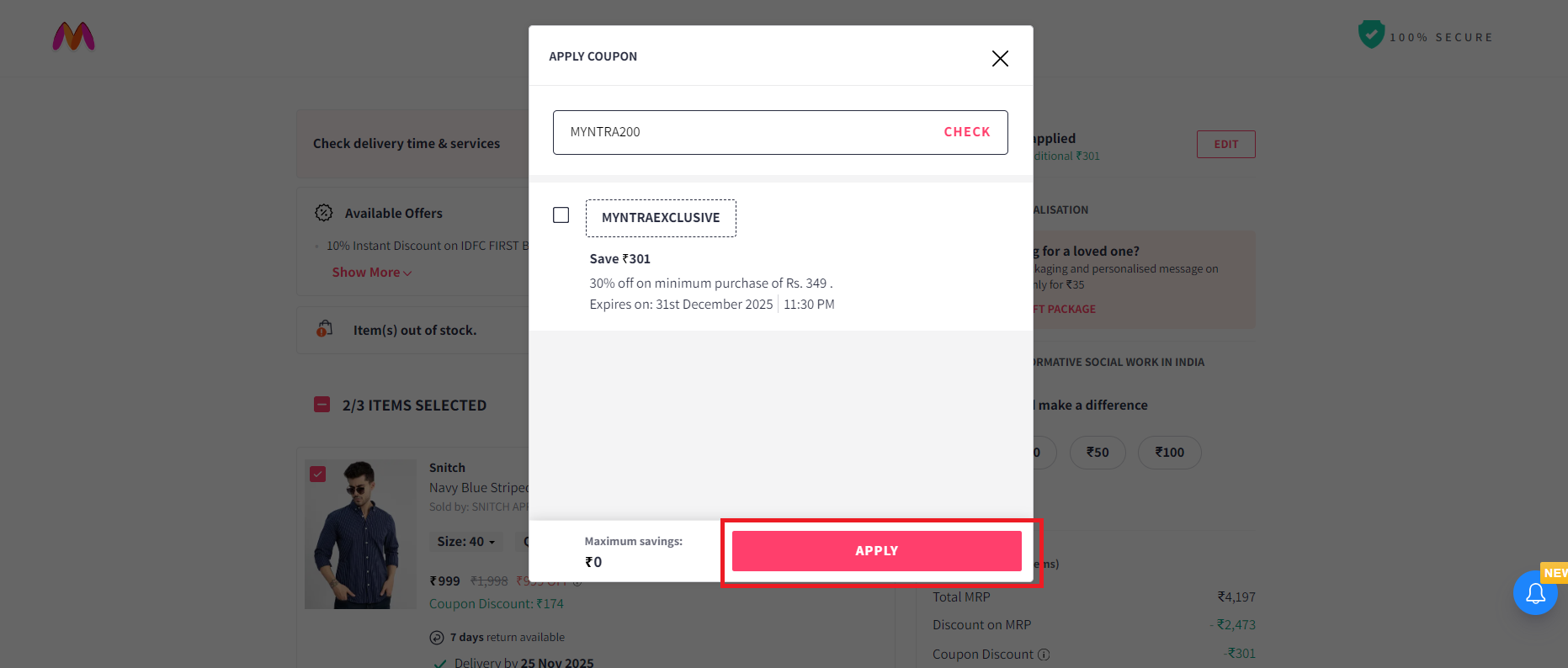Image resolution: width=1568 pixels, height=668 pixels.
Task: Click Check delivery time & services
Action: tap(407, 143)
